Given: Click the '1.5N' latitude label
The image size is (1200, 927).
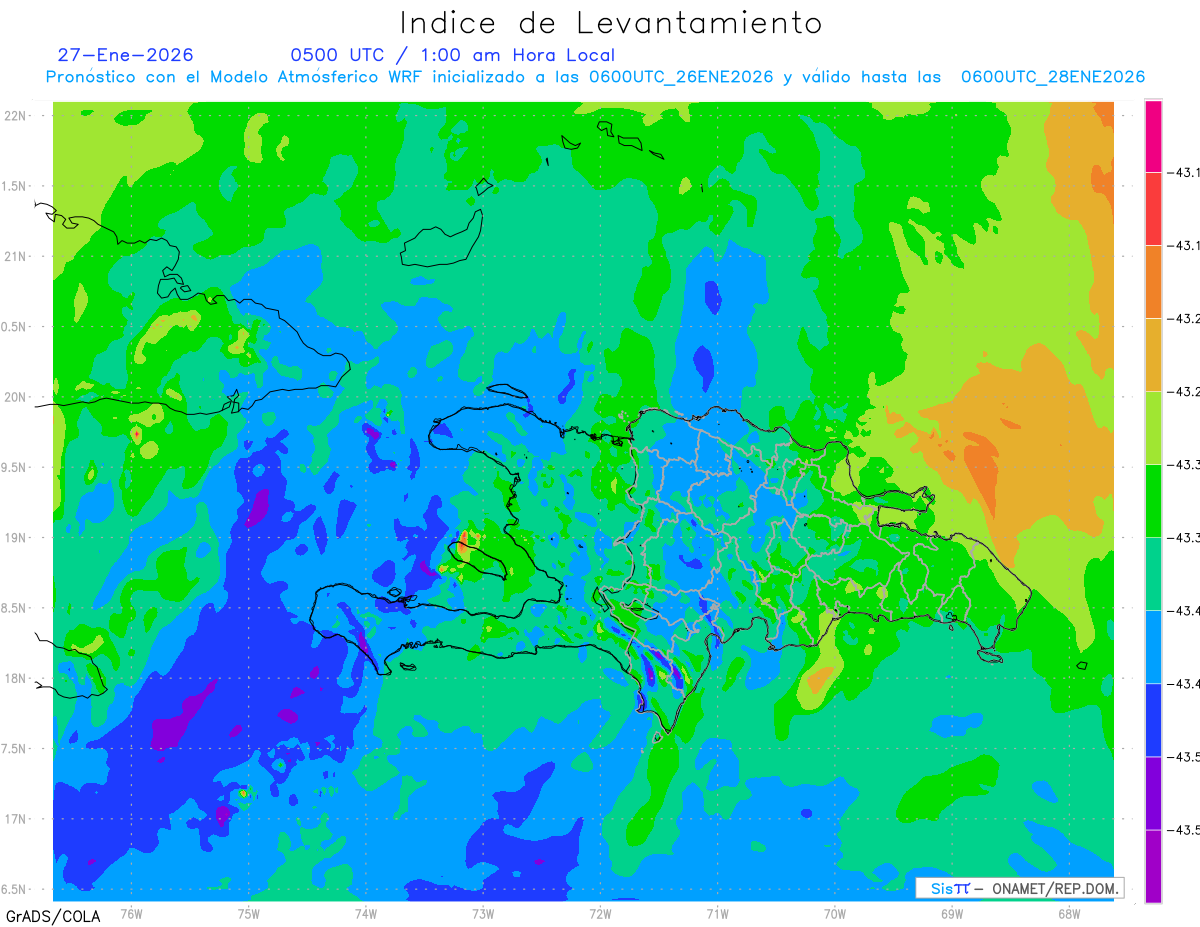Looking at the screenshot, I should click(15, 186).
